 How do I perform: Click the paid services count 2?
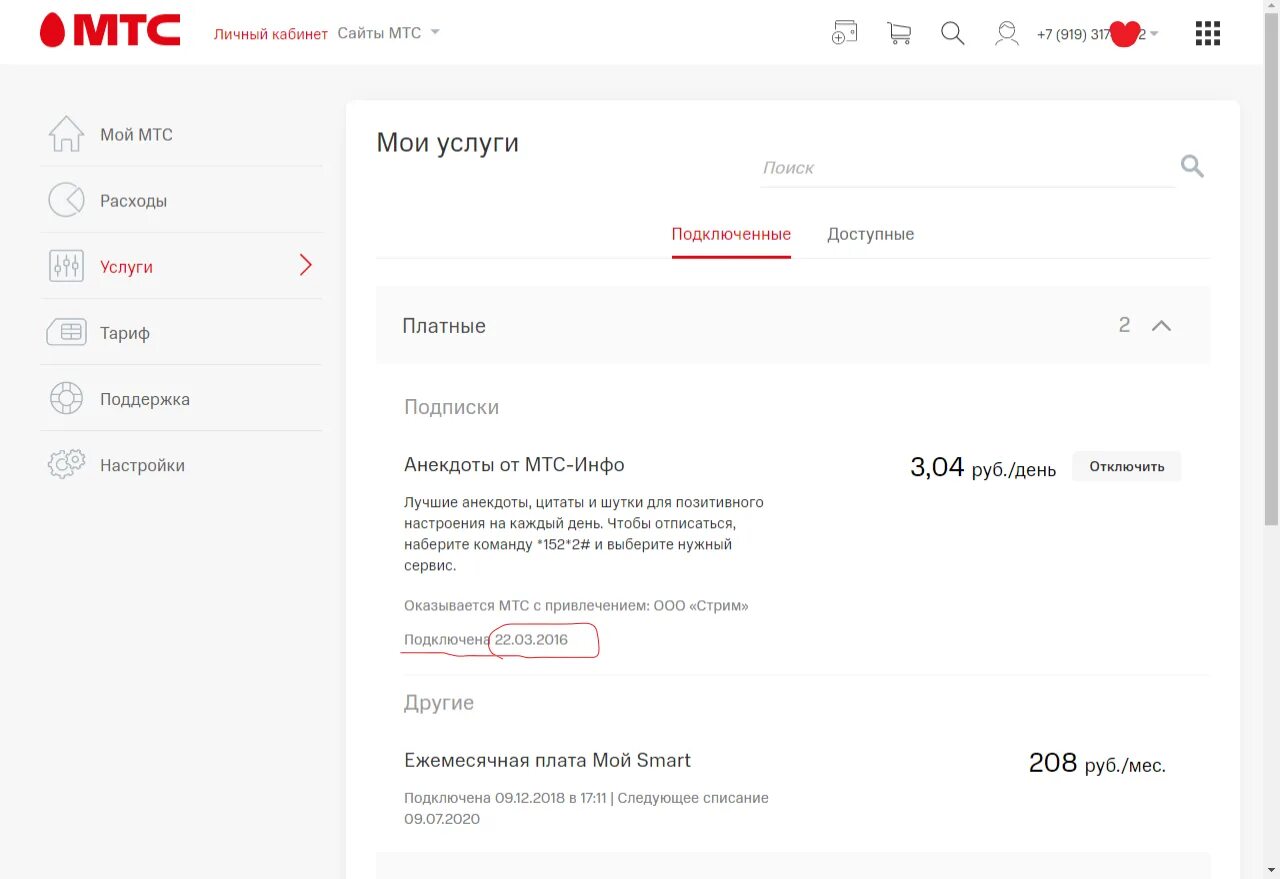click(x=1124, y=325)
